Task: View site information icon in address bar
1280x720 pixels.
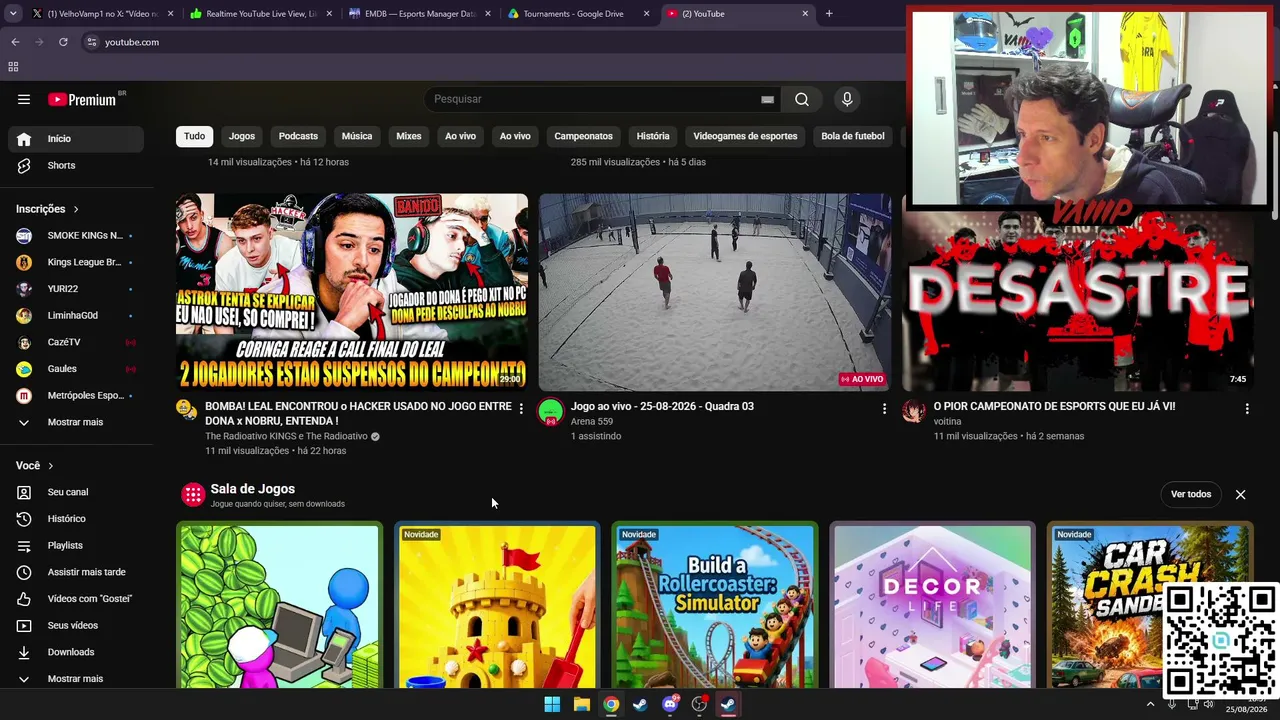Action: [91, 42]
